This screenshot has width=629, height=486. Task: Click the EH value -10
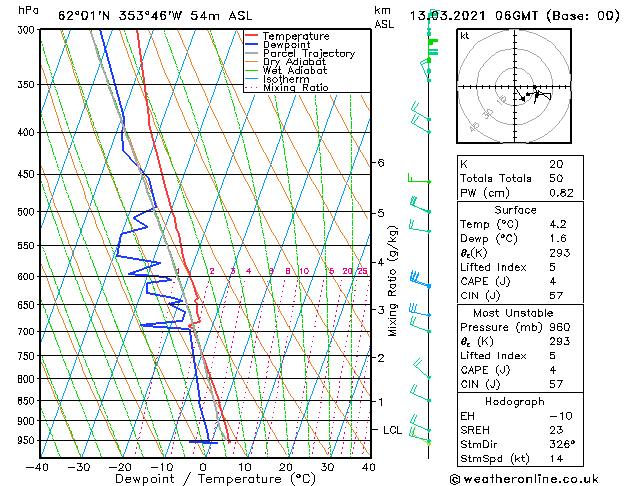[561, 416]
